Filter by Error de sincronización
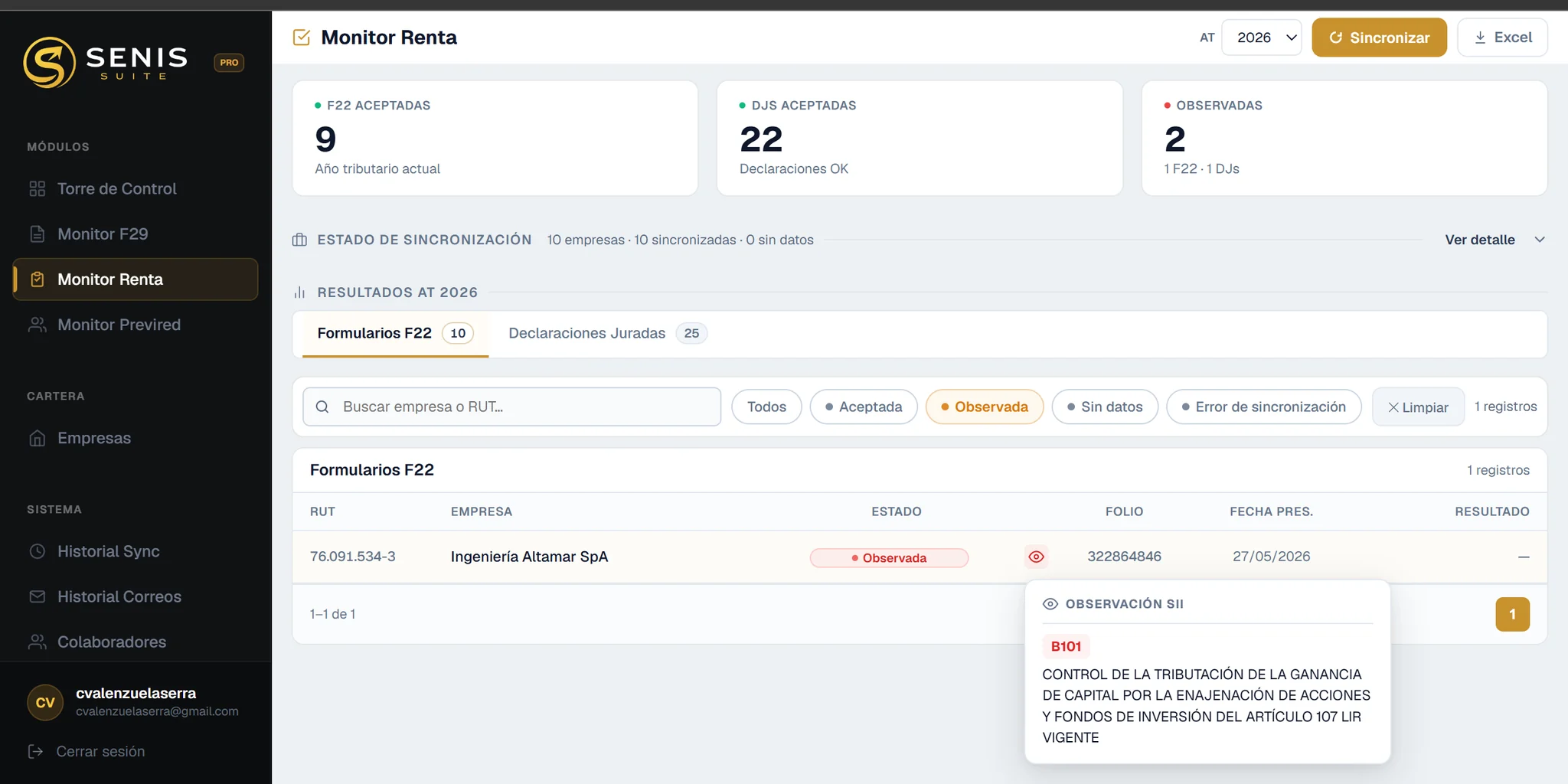1568x784 pixels. 1263,407
